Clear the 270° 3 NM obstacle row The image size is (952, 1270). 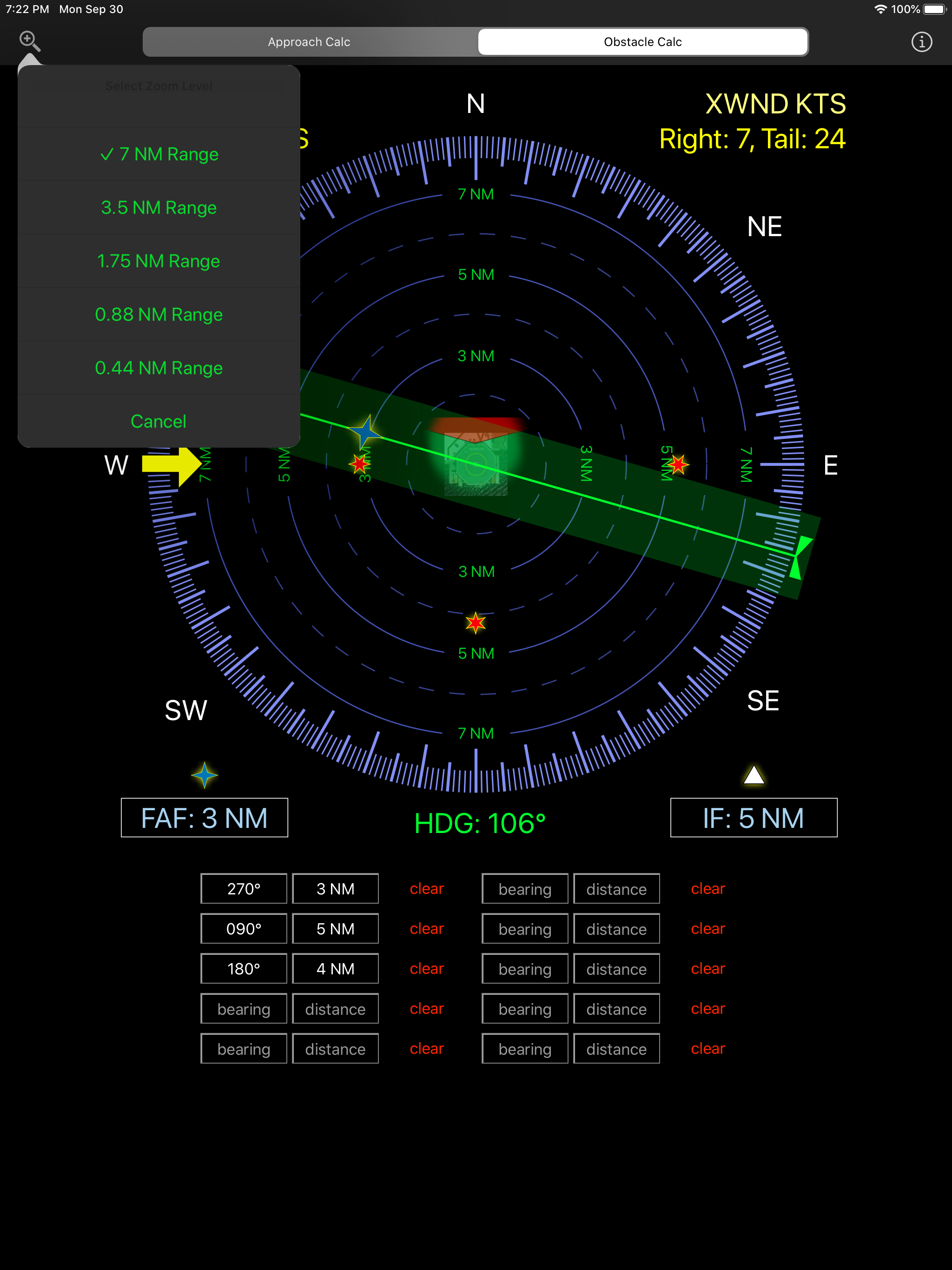(x=427, y=889)
